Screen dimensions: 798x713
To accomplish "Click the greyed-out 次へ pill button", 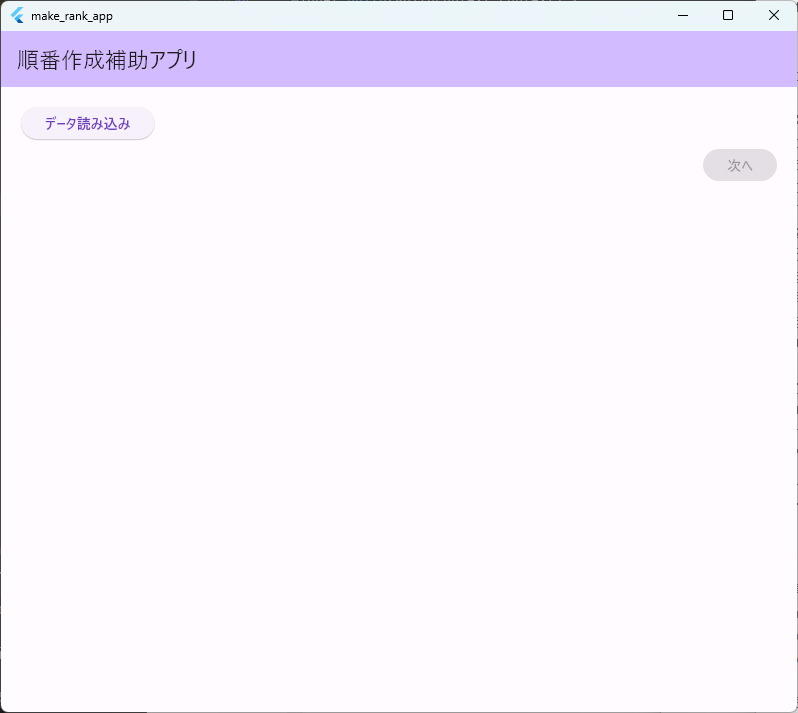I will tap(739, 165).
